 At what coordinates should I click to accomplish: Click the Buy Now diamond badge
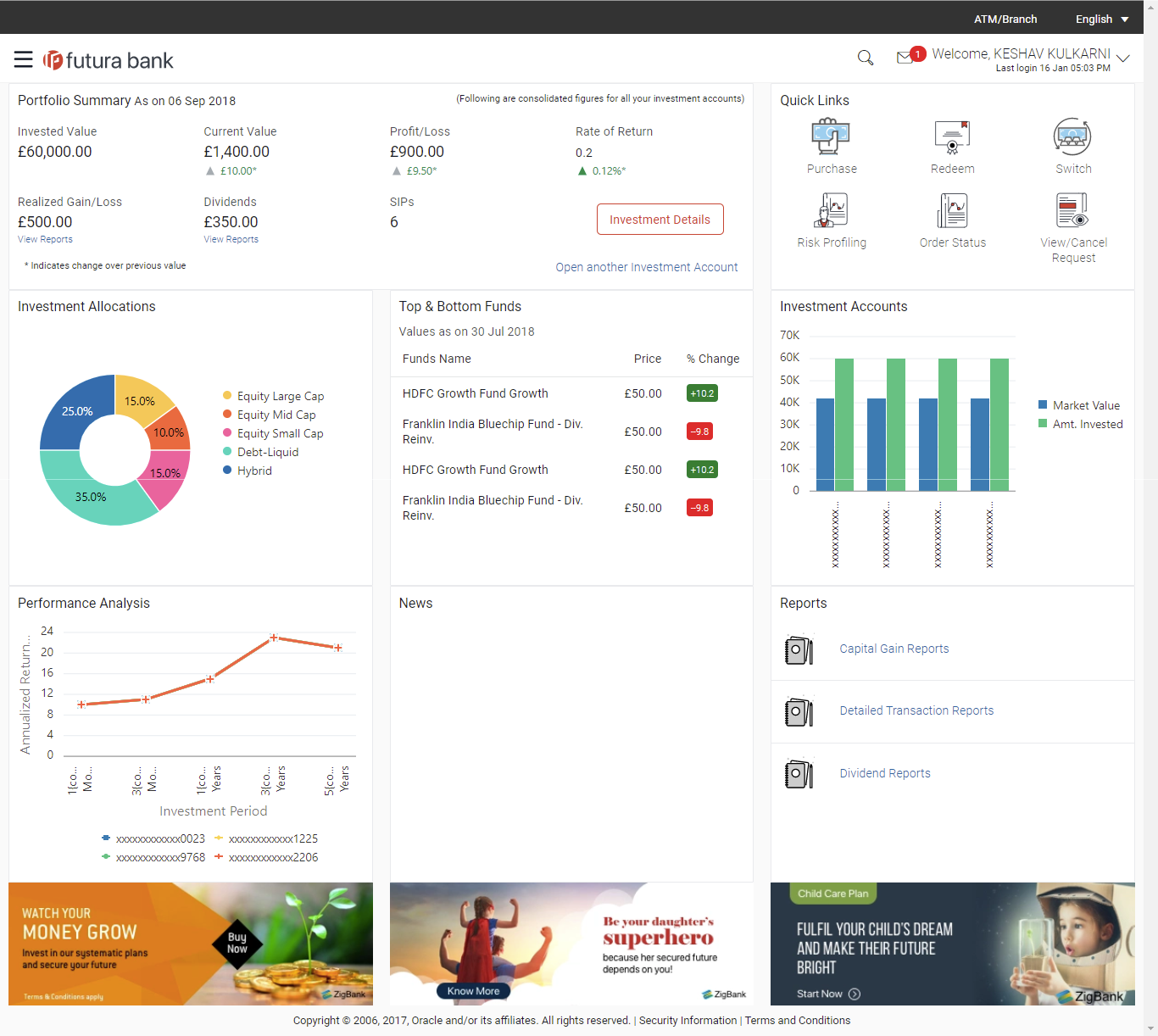(237, 943)
